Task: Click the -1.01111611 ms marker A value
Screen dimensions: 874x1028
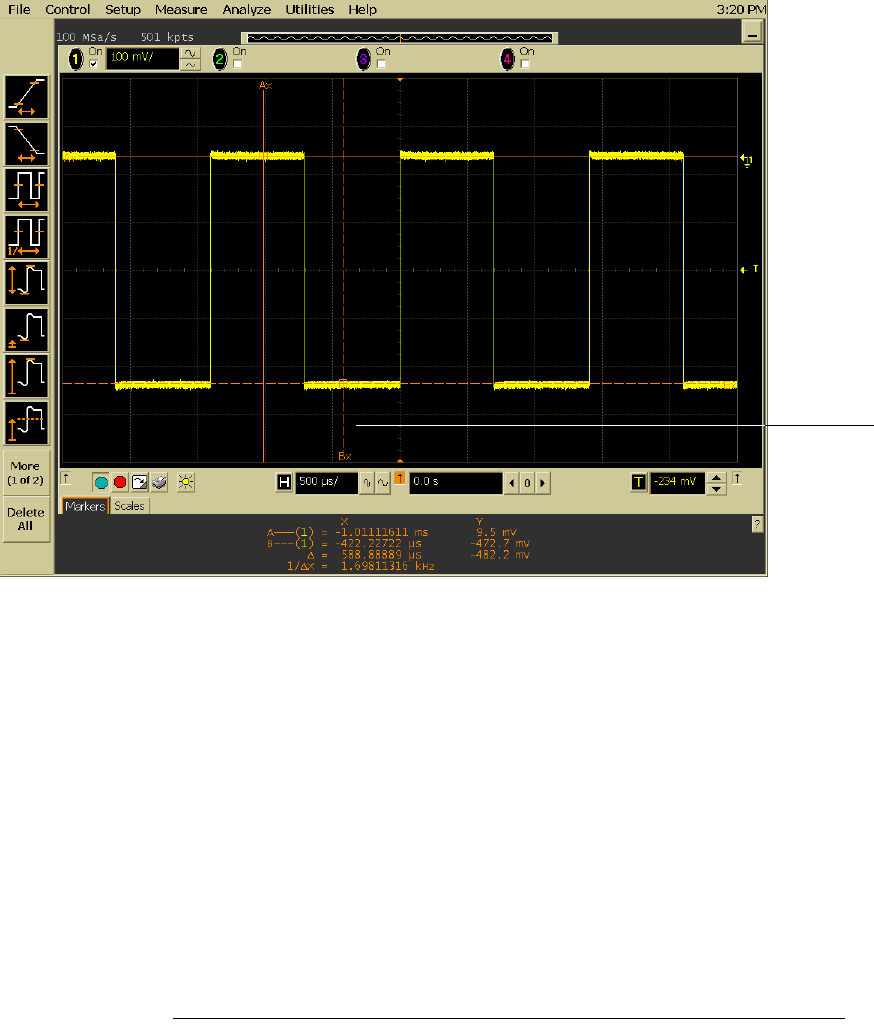Action: tap(382, 532)
